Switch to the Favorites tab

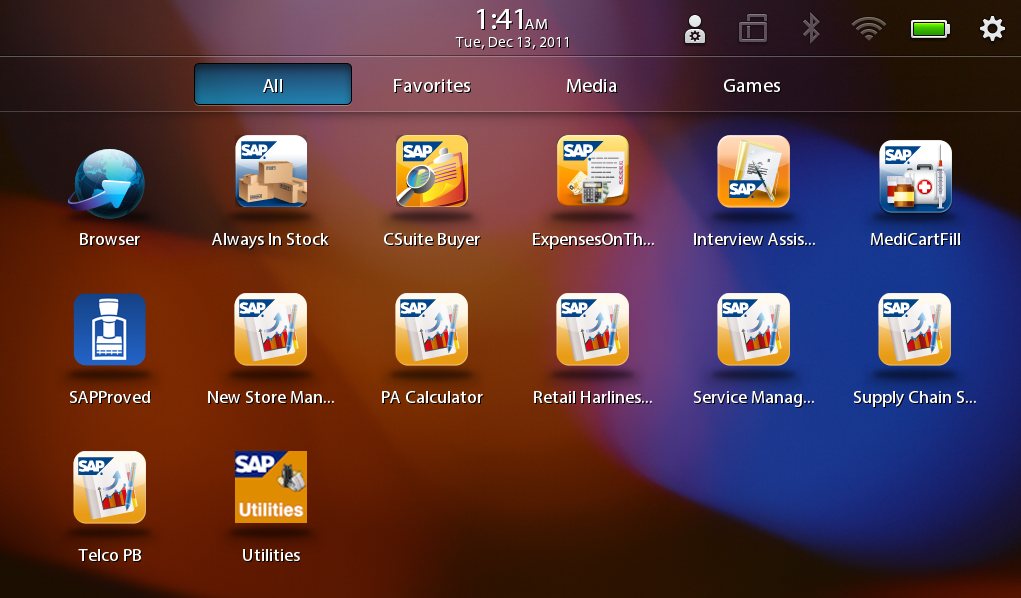[x=432, y=85]
